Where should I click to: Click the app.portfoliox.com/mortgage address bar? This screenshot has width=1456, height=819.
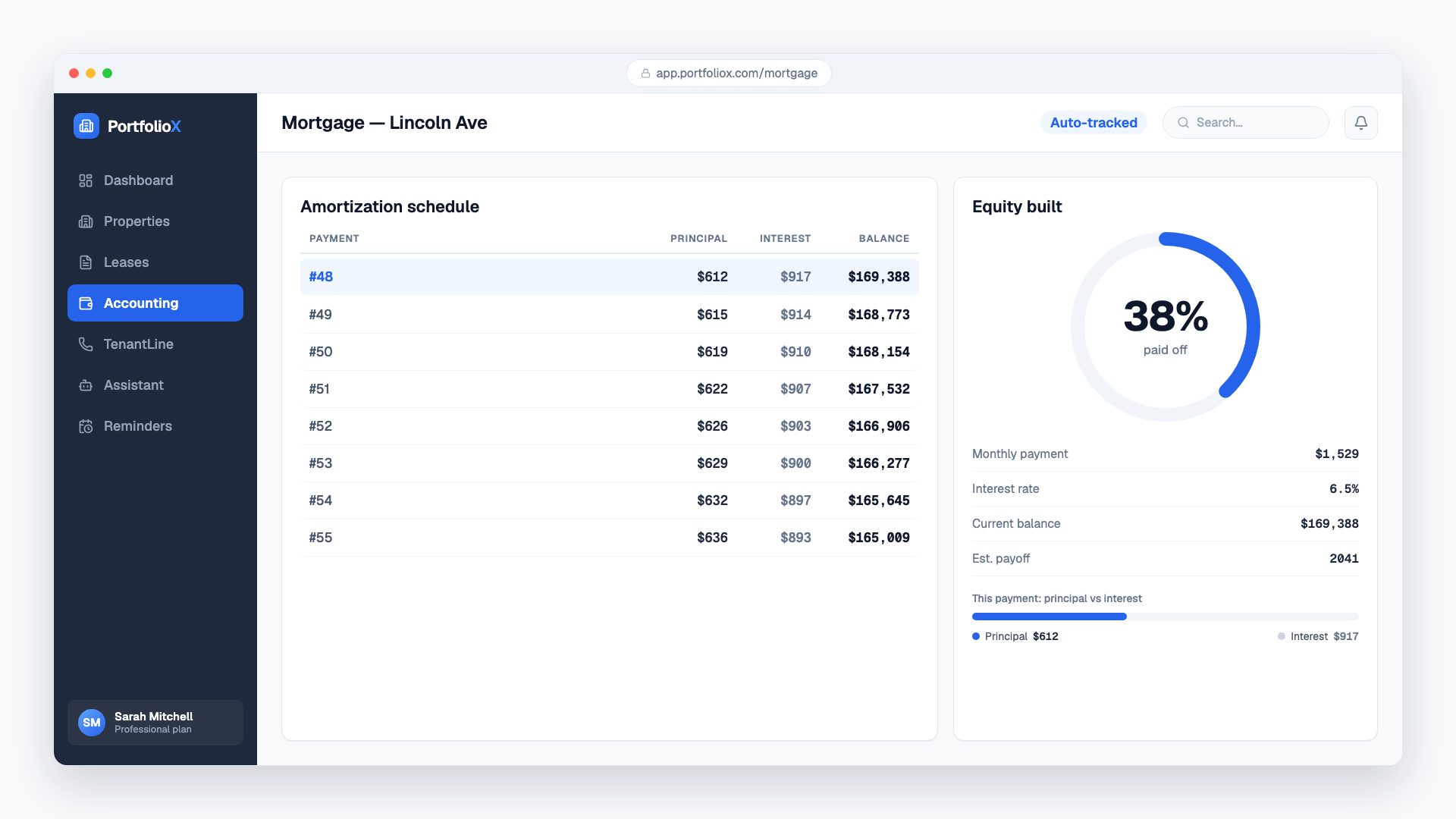[729, 74]
